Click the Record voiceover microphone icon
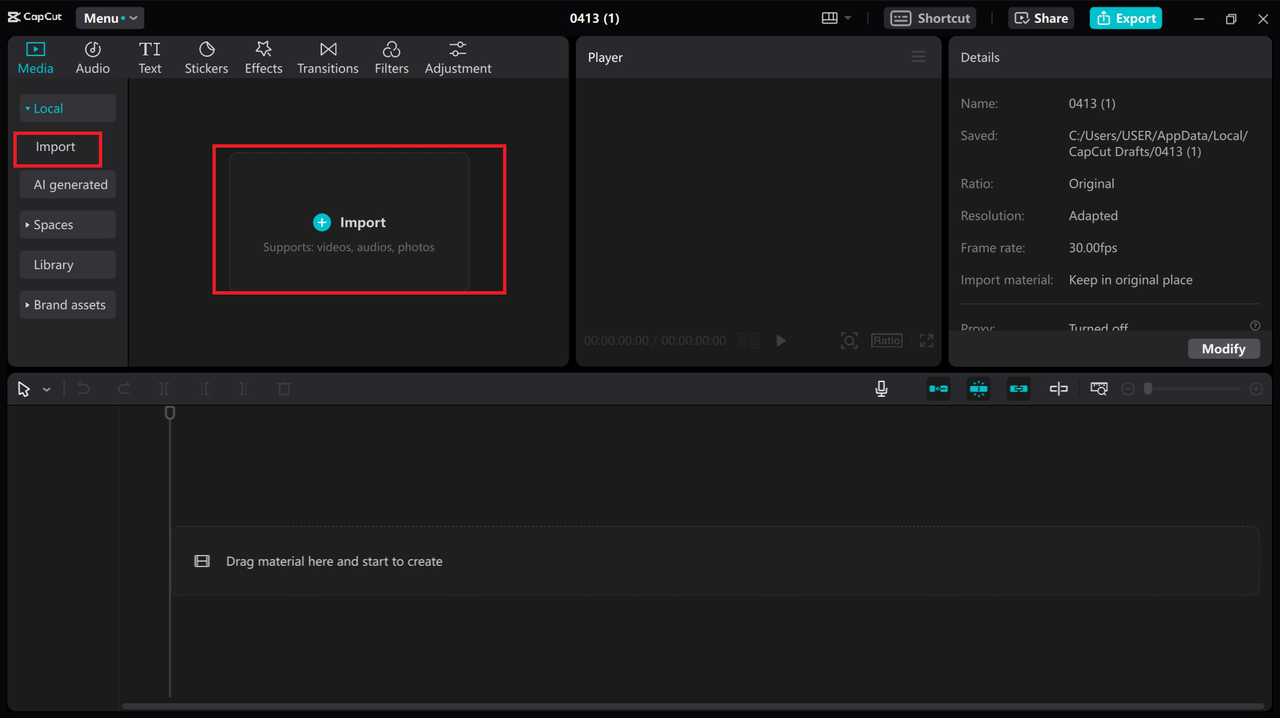This screenshot has height=718, width=1280. 881,389
